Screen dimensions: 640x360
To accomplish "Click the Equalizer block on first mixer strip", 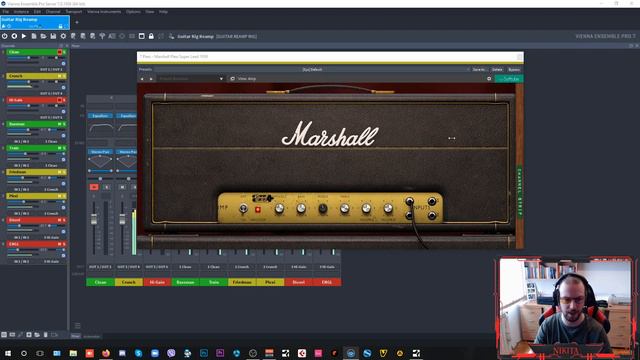I will [100, 116].
